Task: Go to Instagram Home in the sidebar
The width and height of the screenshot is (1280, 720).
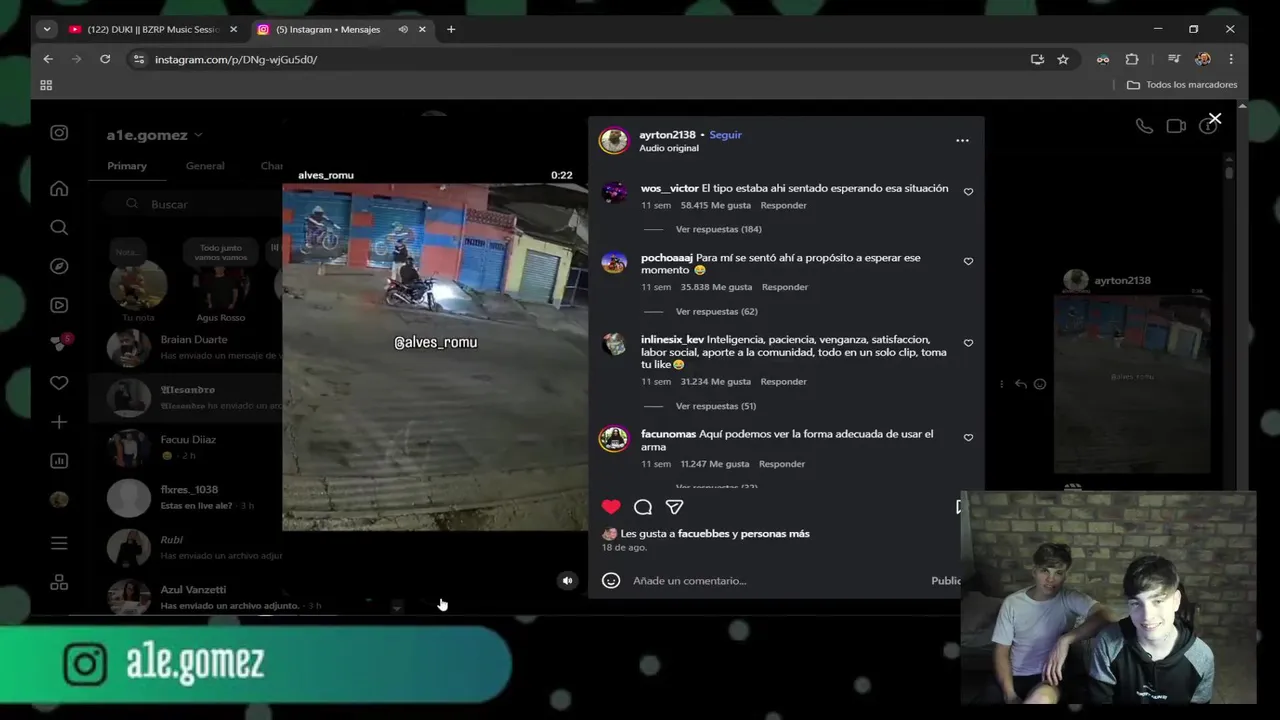Action: click(x=59, y=188)
